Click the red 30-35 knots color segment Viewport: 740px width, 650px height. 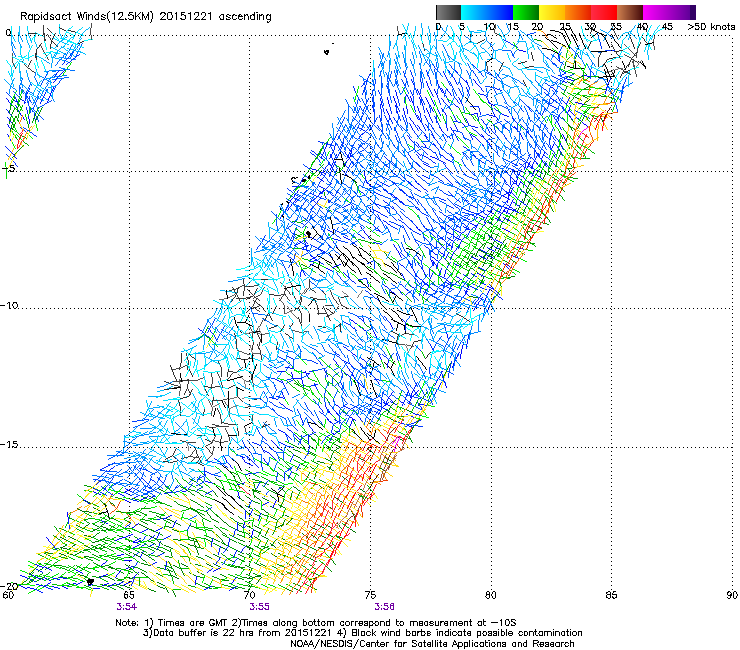click(x=604, y=12)
